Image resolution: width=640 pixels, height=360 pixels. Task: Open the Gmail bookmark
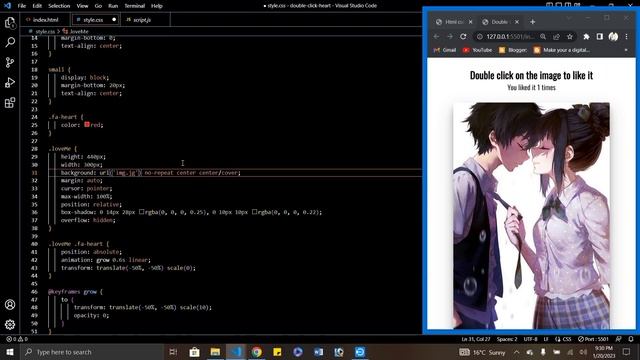click(445, 50)
